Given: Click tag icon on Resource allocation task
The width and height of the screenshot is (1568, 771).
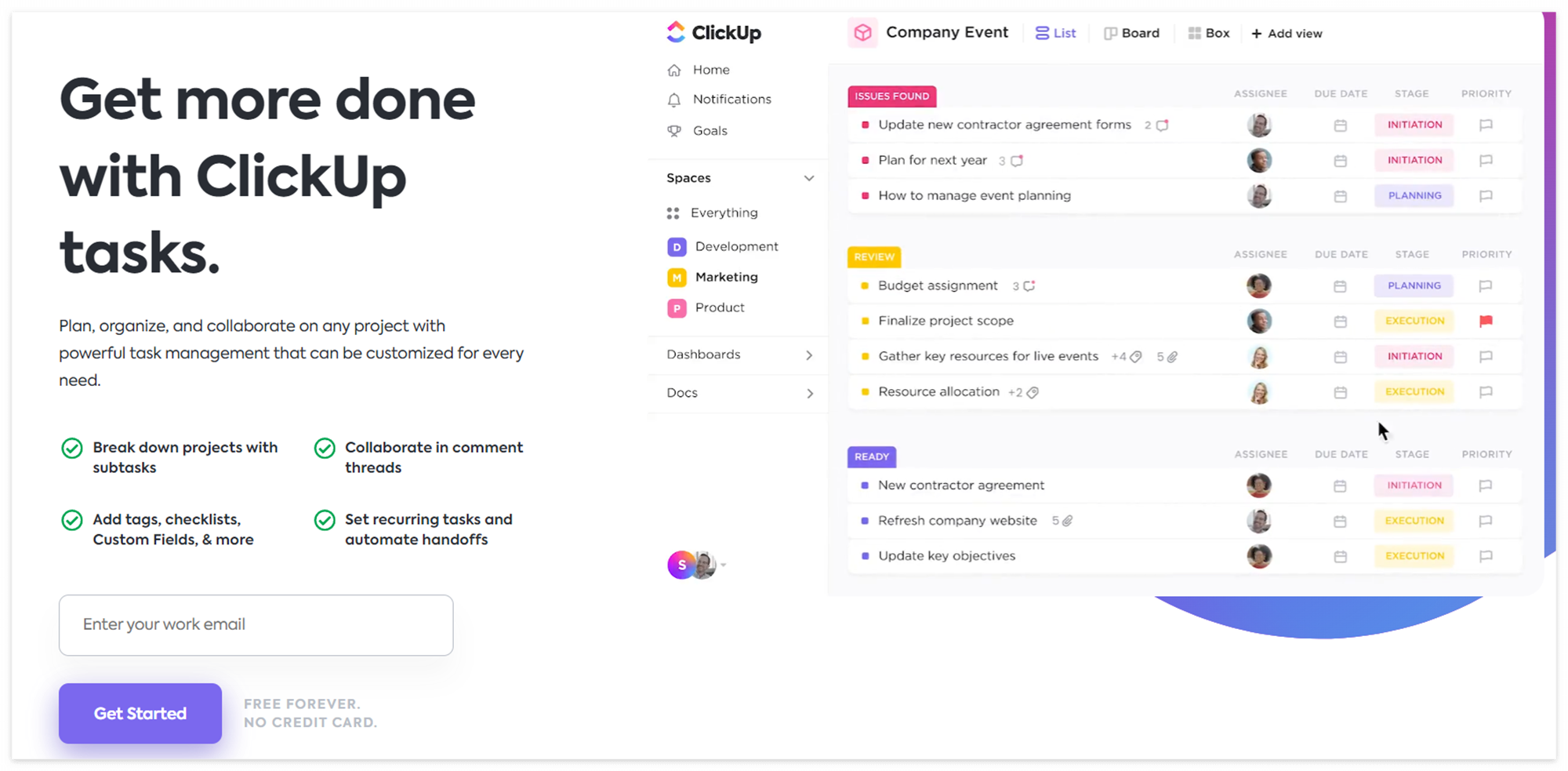Looking at the screenshot, I should point(1033,392).
